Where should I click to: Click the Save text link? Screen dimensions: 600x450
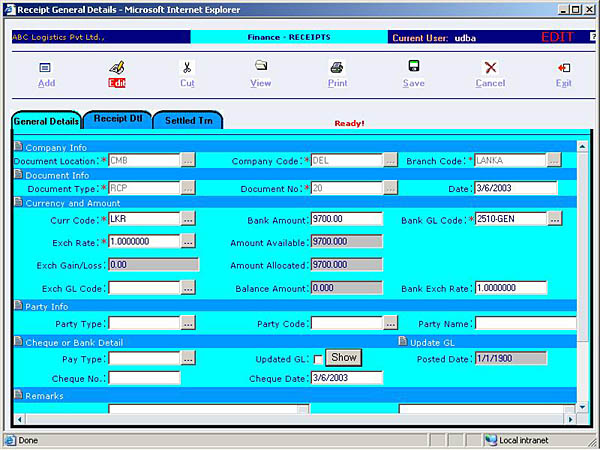414,83
